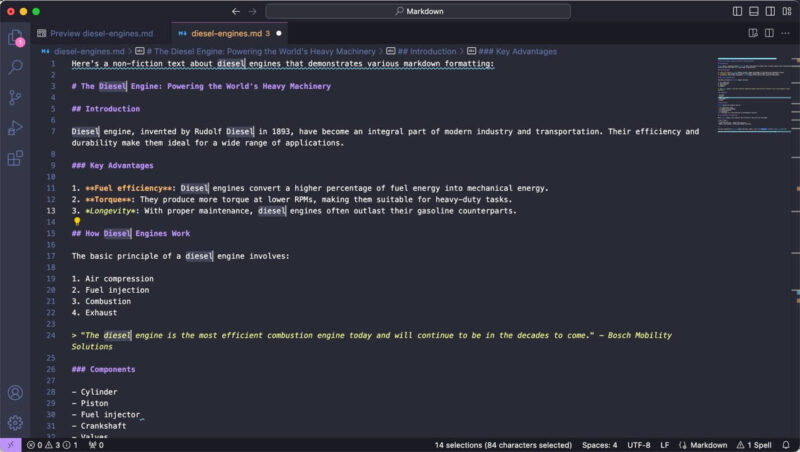Click the '**Fuel efficiency**' list item text
Screen dimensions: 800x452
[x=310, y=188]
